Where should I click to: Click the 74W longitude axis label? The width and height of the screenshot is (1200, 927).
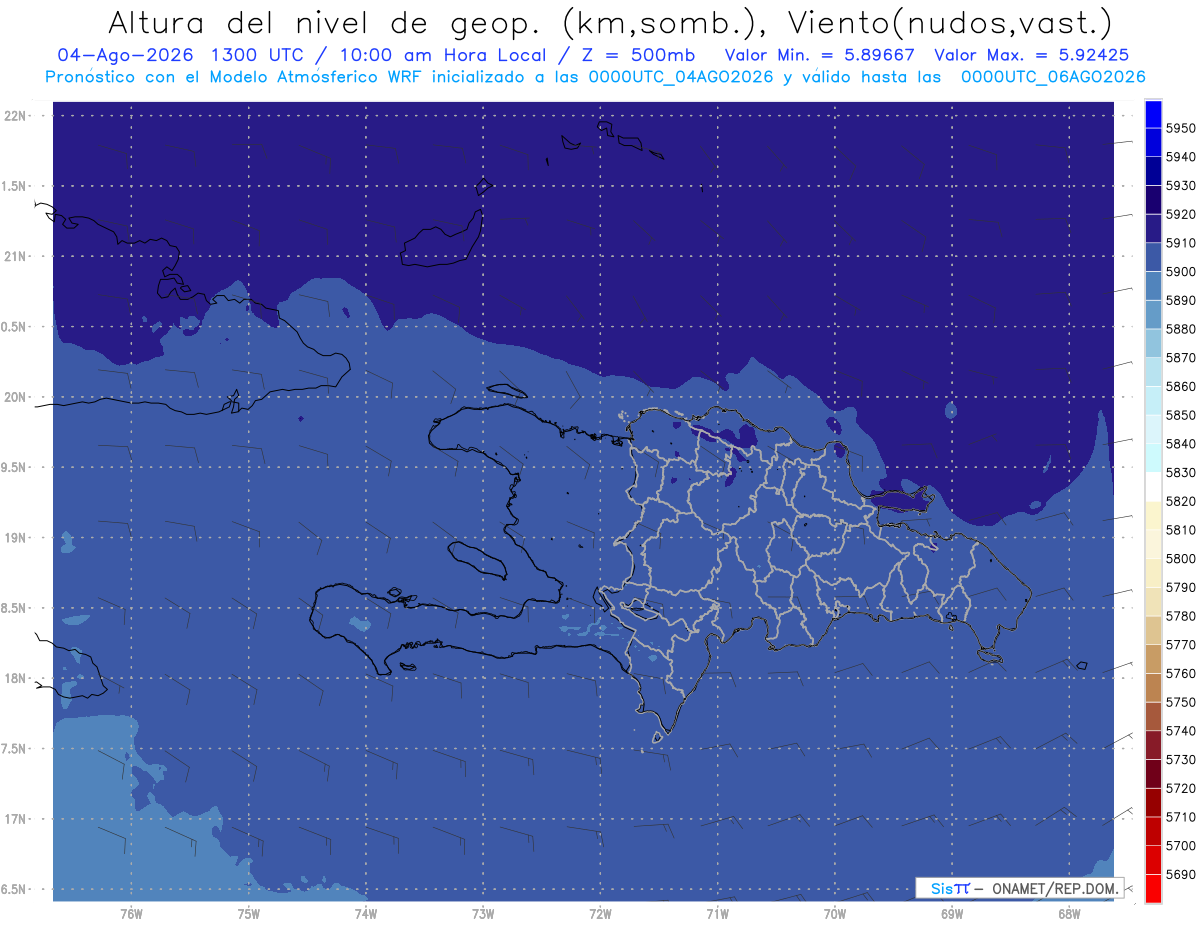[366, 913]
